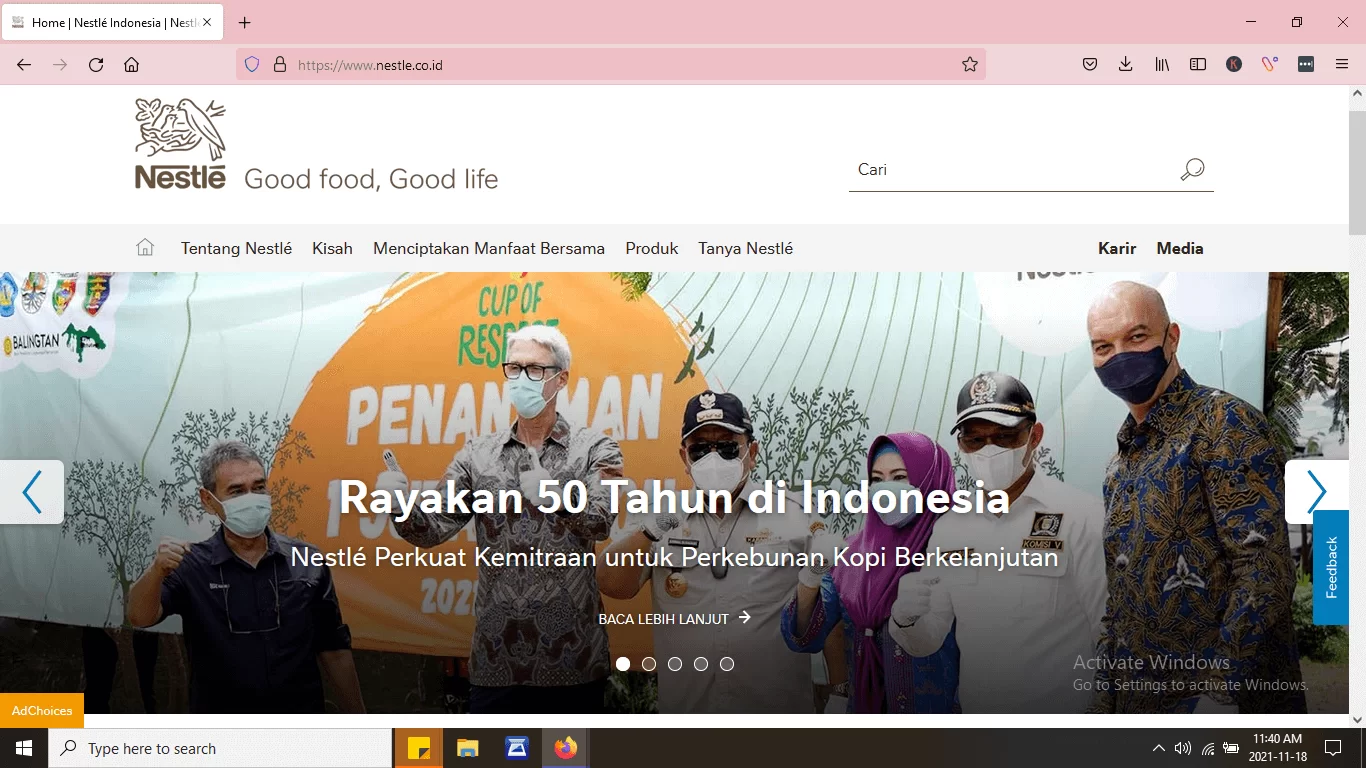View site security padlock info
This screenshot has height=768, width=1366.
[280, 64]
